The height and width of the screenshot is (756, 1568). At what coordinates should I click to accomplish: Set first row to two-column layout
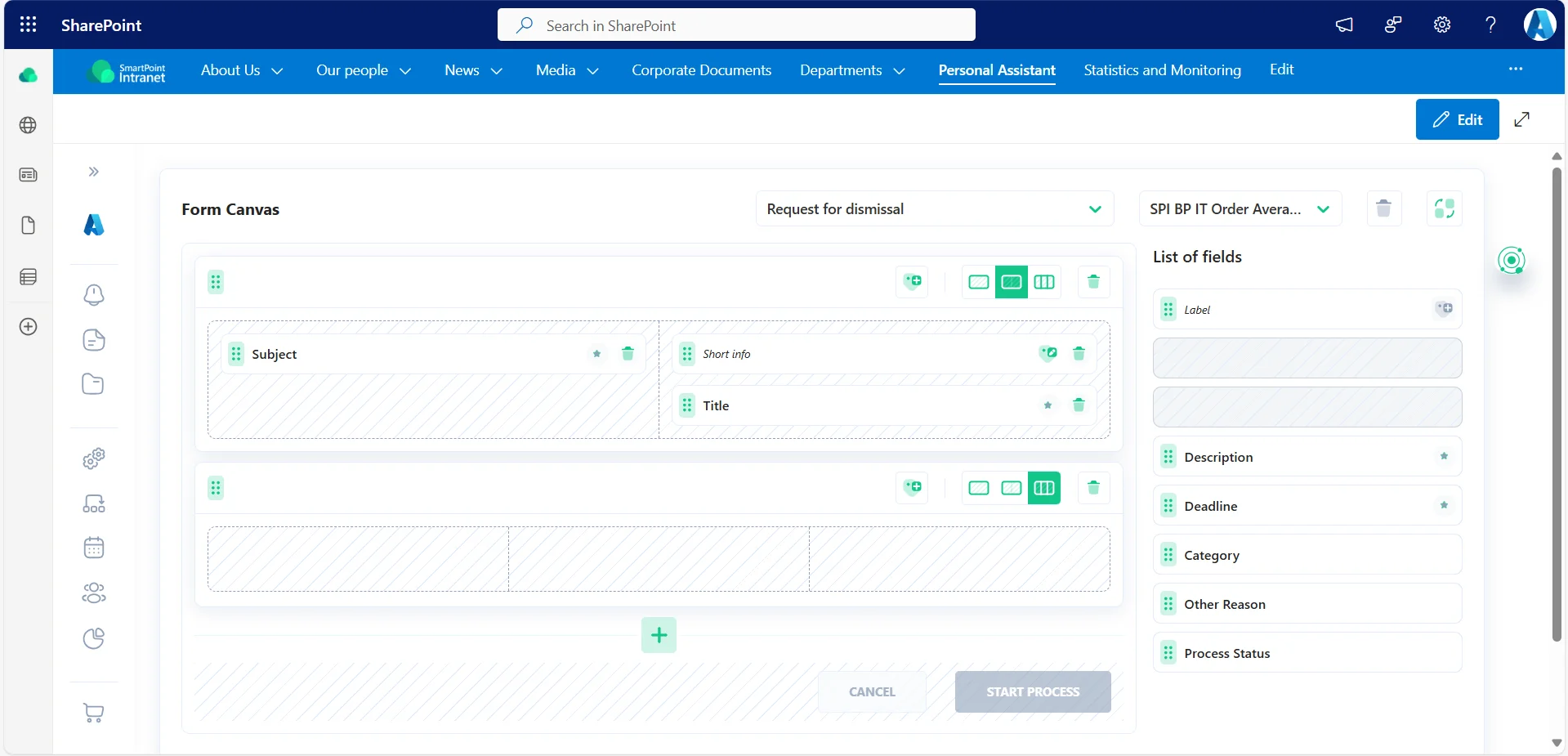1011,282
